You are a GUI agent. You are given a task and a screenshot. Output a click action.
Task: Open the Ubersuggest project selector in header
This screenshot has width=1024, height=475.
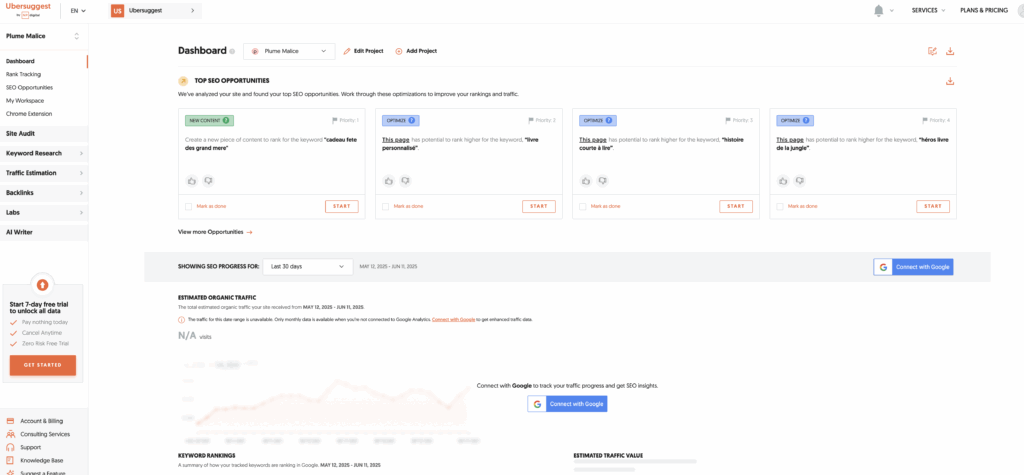pos(156,10)
